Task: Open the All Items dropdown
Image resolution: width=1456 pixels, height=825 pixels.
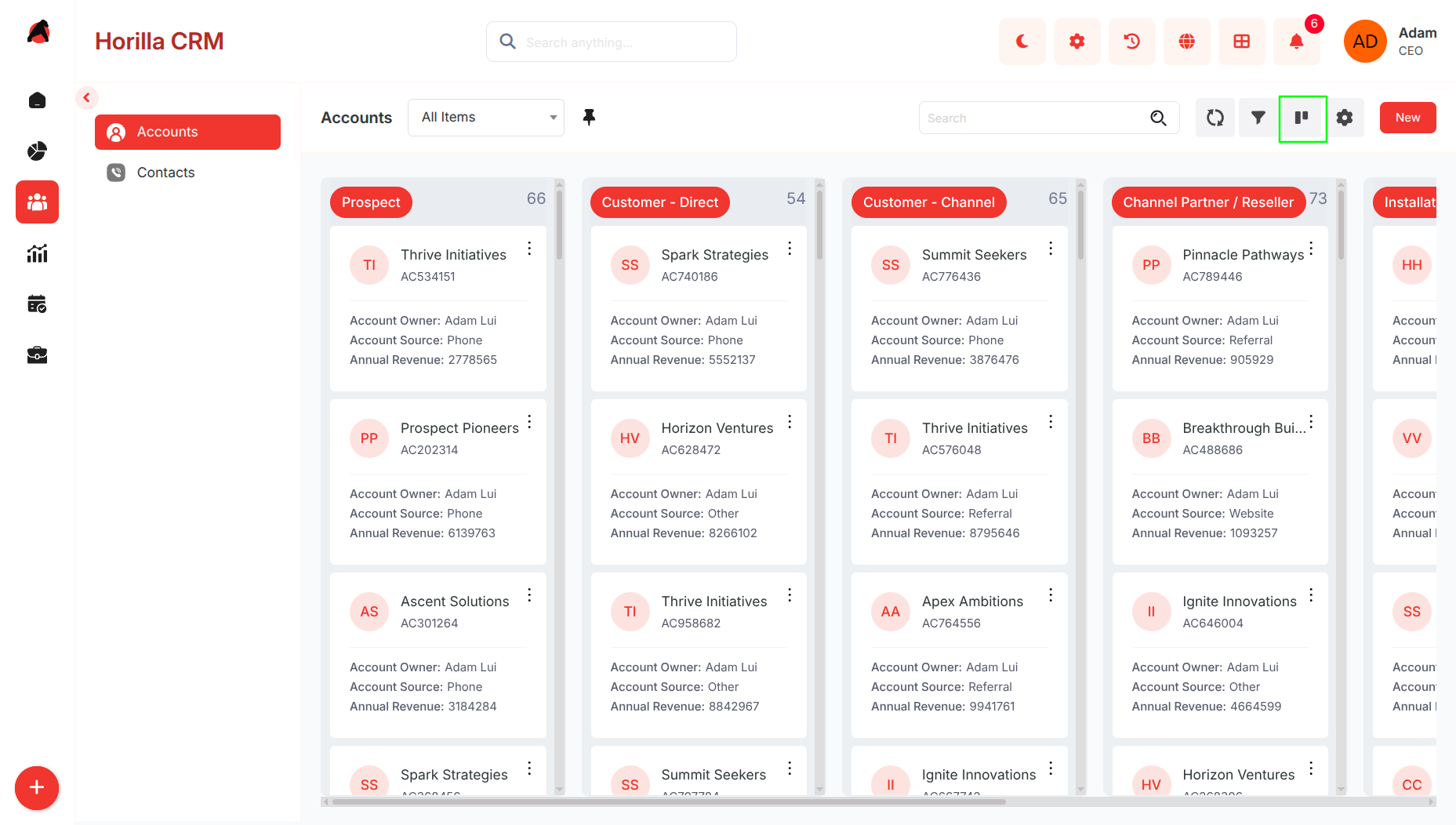Action: pyautogui.click(x=486, y=118)
